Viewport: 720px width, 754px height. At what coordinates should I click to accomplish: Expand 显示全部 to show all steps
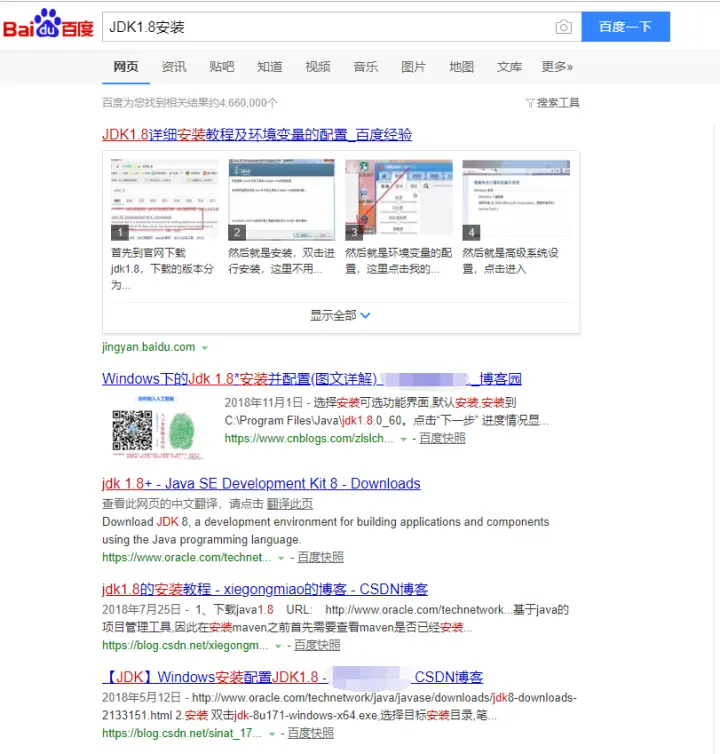point(340,315)
